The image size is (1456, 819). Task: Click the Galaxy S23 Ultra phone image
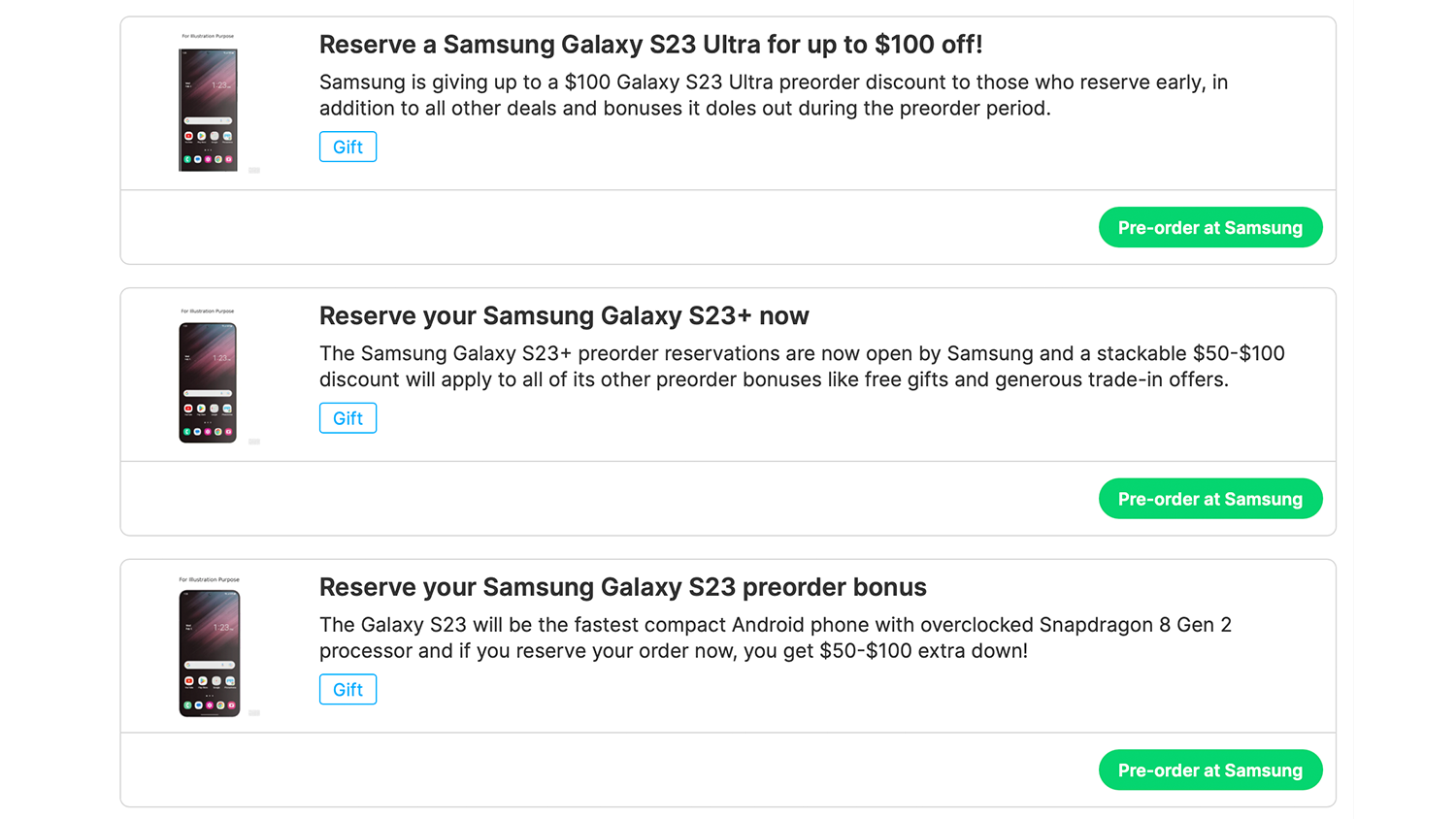[x=208, y=110]
